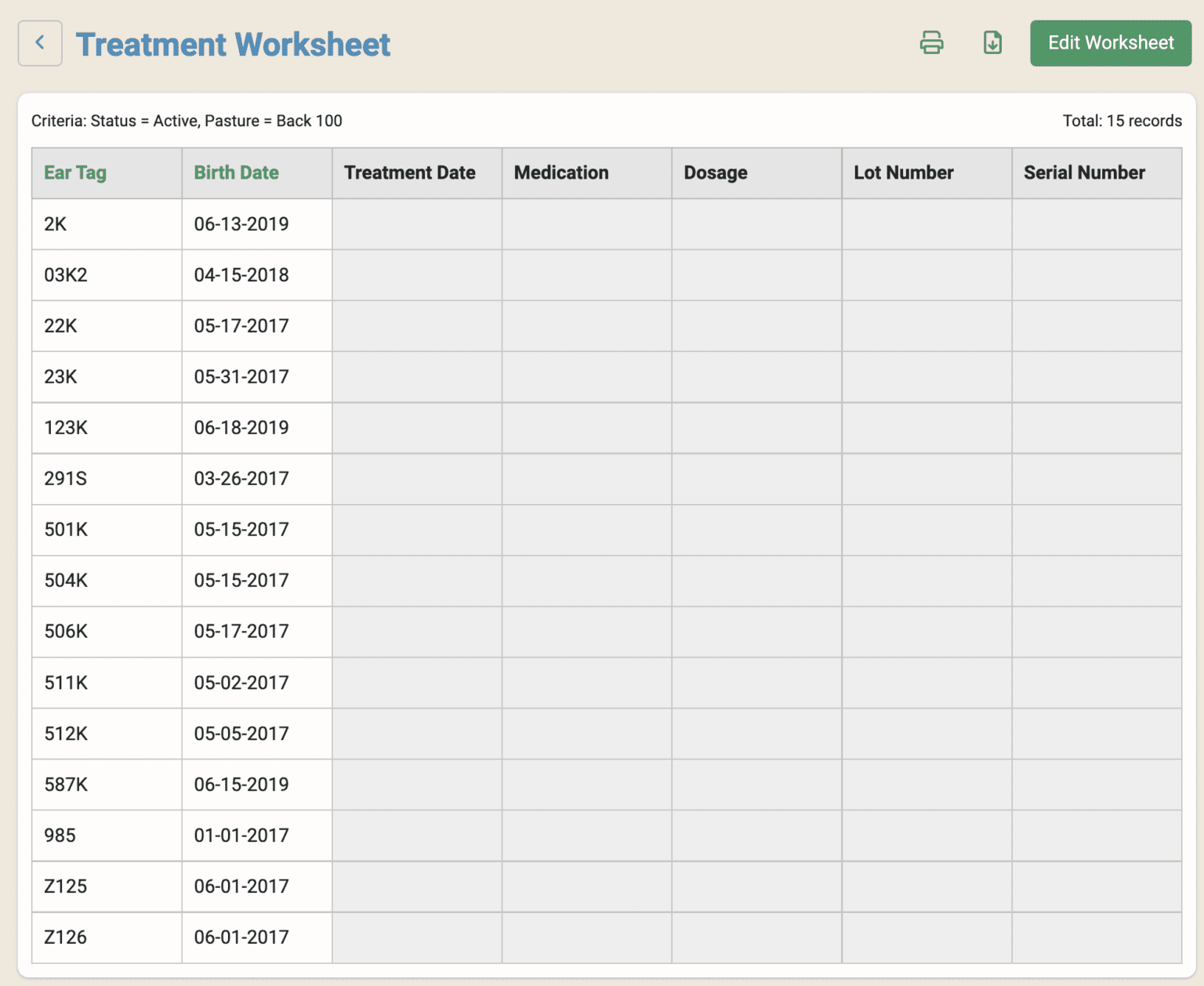Viewport: 1204px width, 986px height.
Task: Click the Total: 15 records label
Action: [1122, 121]
